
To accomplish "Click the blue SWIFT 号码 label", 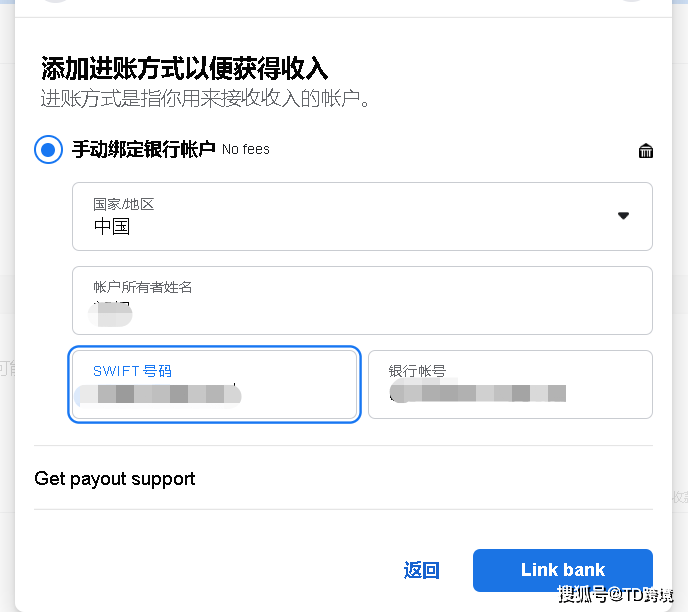I will [x=132, y=371].
